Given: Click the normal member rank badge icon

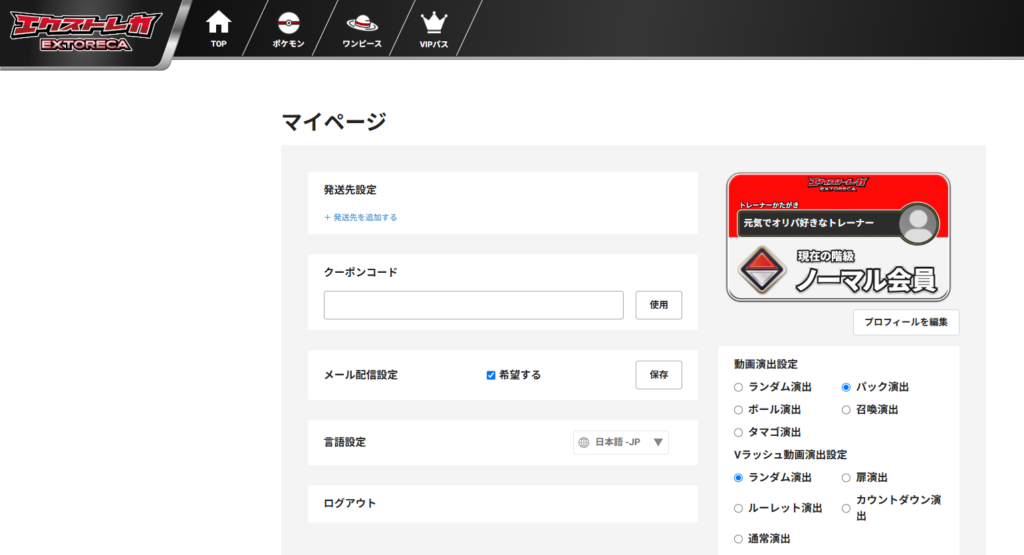Looking at the screenshot, I should point(763,271).
